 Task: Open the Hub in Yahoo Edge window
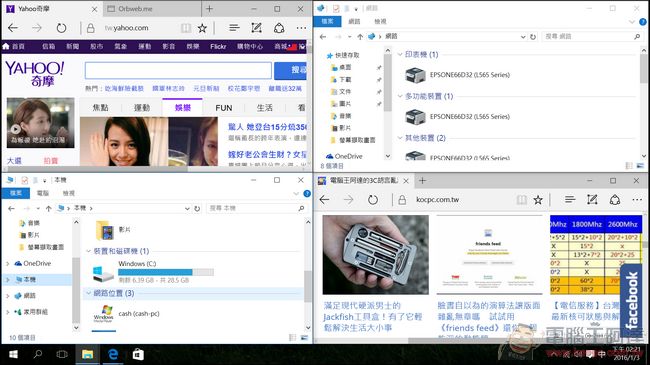click(x=234, y=28)
